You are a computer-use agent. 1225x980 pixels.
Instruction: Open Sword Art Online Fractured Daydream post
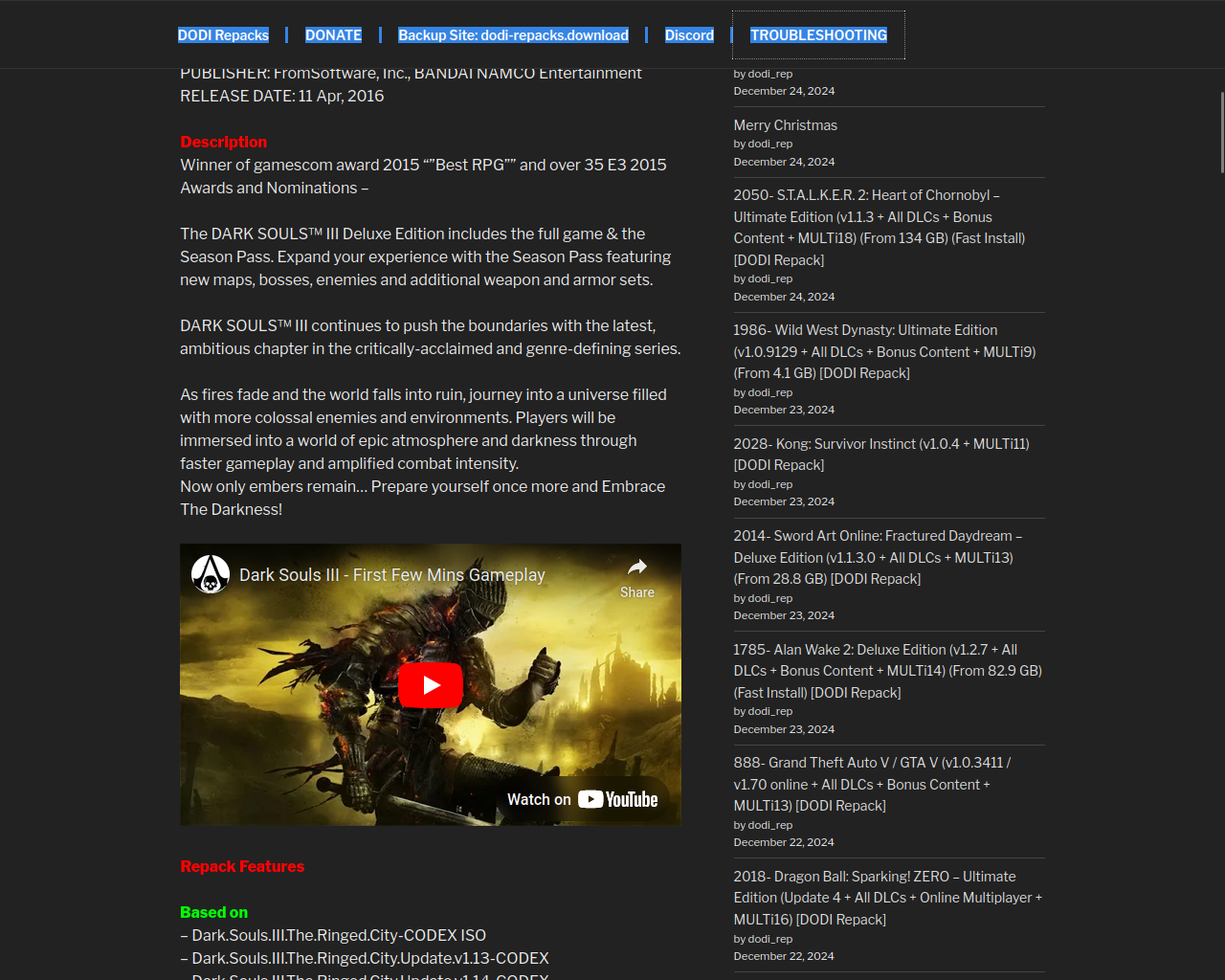click(879, 557)
